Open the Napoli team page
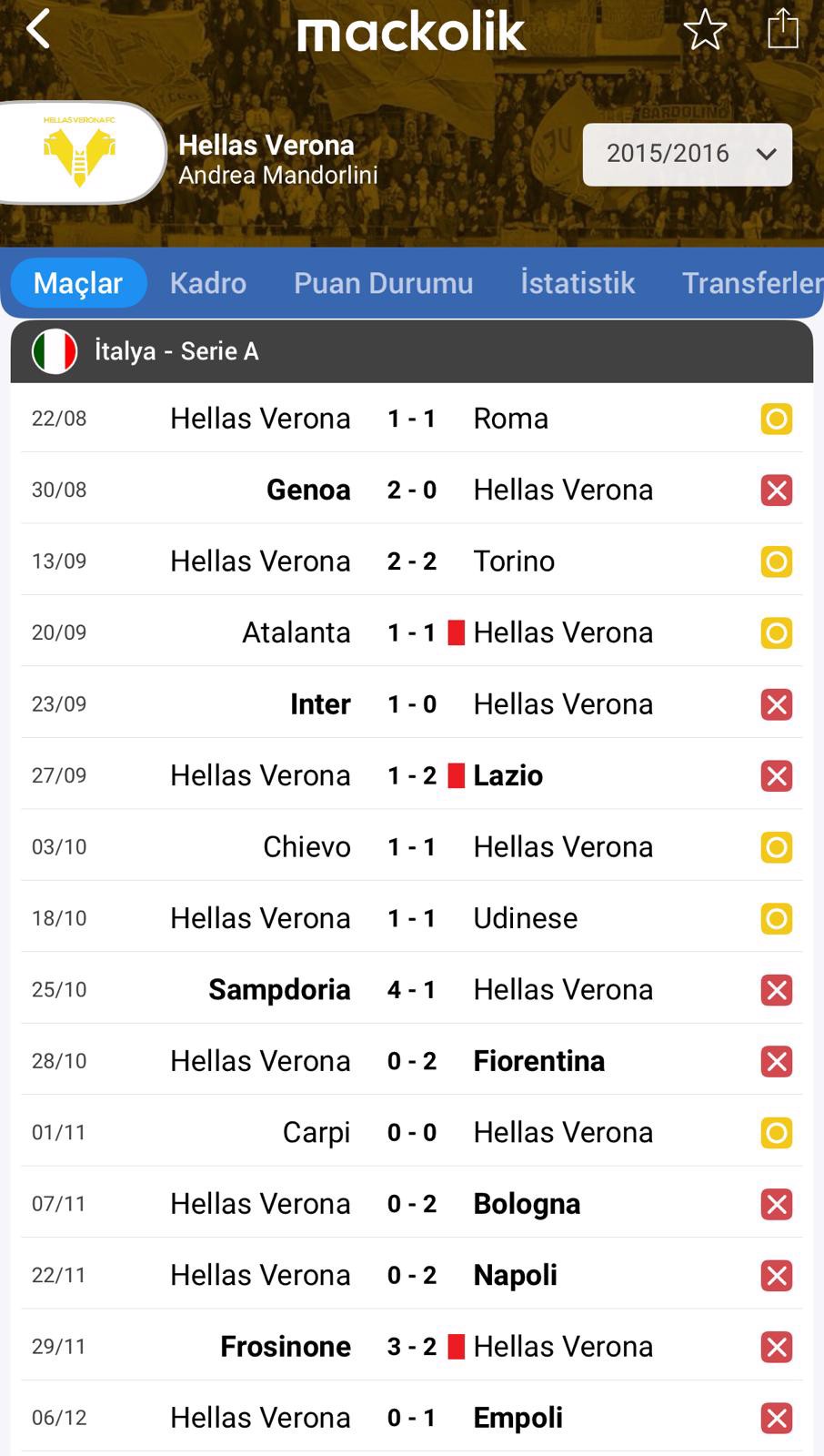Image resolution: width=824 pixels, height=1456 pixels. click(x=515, y=1276)
